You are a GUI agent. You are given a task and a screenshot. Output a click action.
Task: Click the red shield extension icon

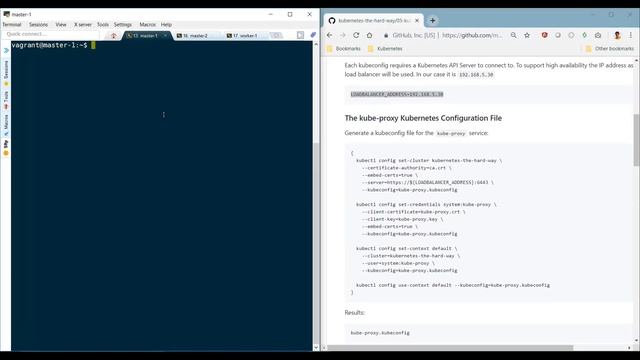[544, 36]
